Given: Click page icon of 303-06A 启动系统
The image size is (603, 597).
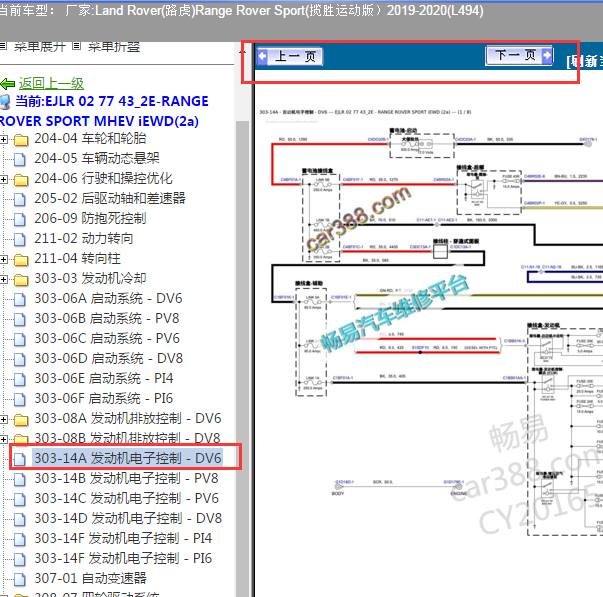Looking at the screenshot, I should point(20,299).
